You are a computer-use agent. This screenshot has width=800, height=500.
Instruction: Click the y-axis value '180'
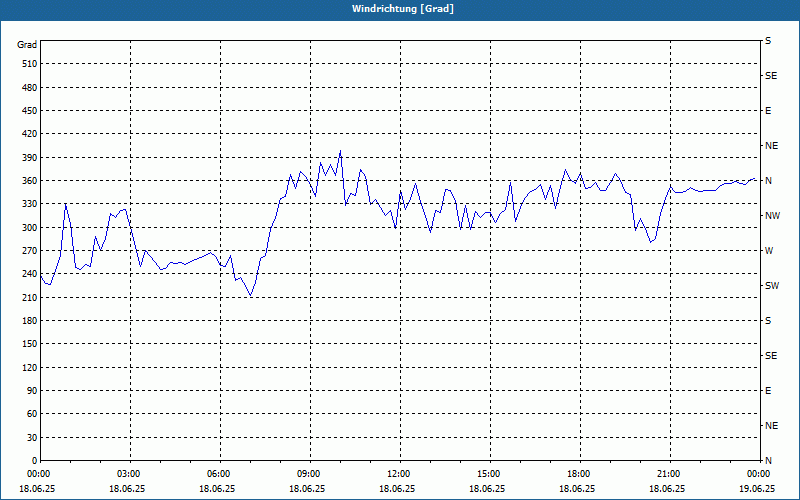tap(30, 321)
